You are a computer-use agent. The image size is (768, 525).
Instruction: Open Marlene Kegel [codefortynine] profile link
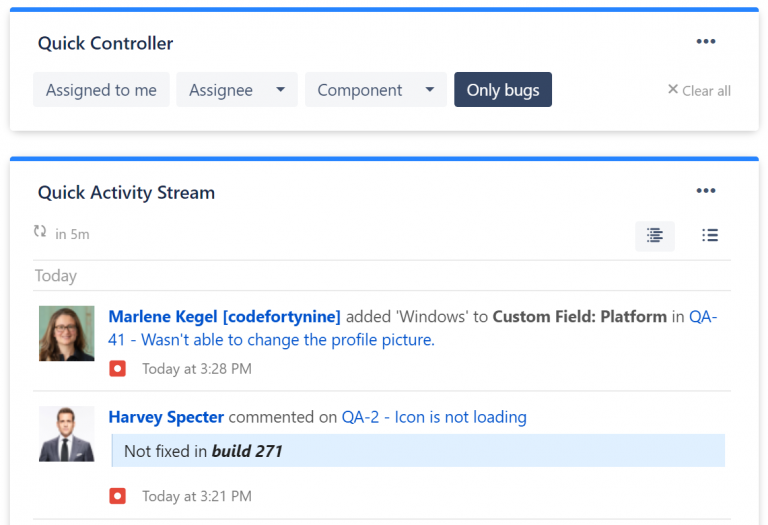pos(224,317)
